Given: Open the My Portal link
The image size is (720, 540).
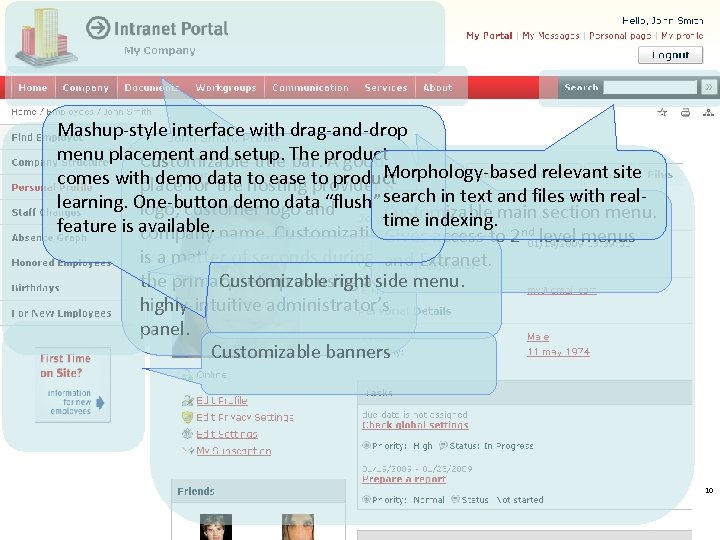Looking at the screenshot, I should click(x=489, y=35).
